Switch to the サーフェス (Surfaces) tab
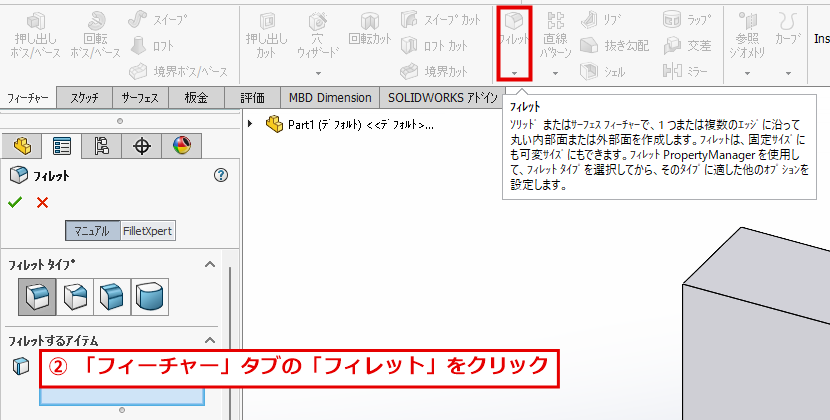 tap(140, 98)
